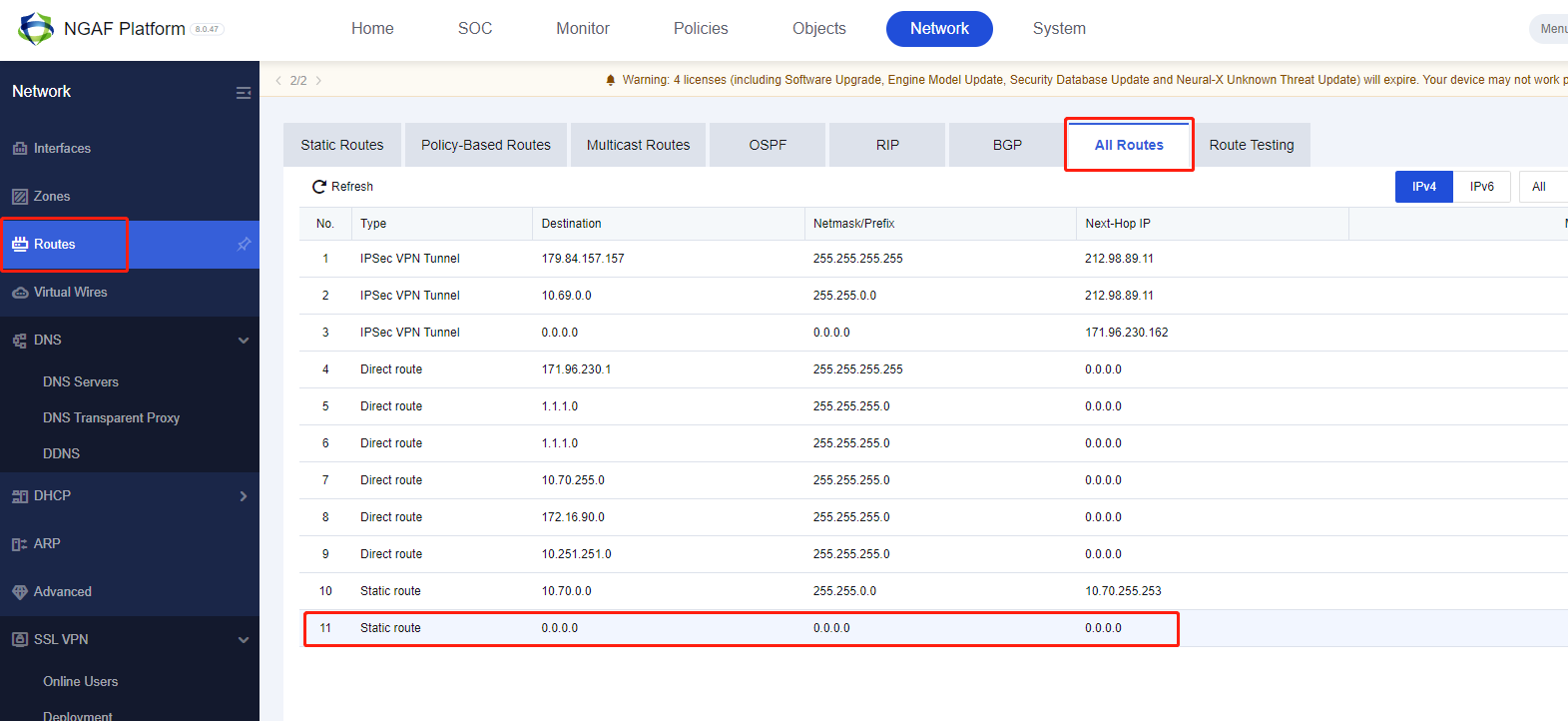Screen dimensions: 1568x721
Task: Open the Monitor menu
Action: [583, 29]
